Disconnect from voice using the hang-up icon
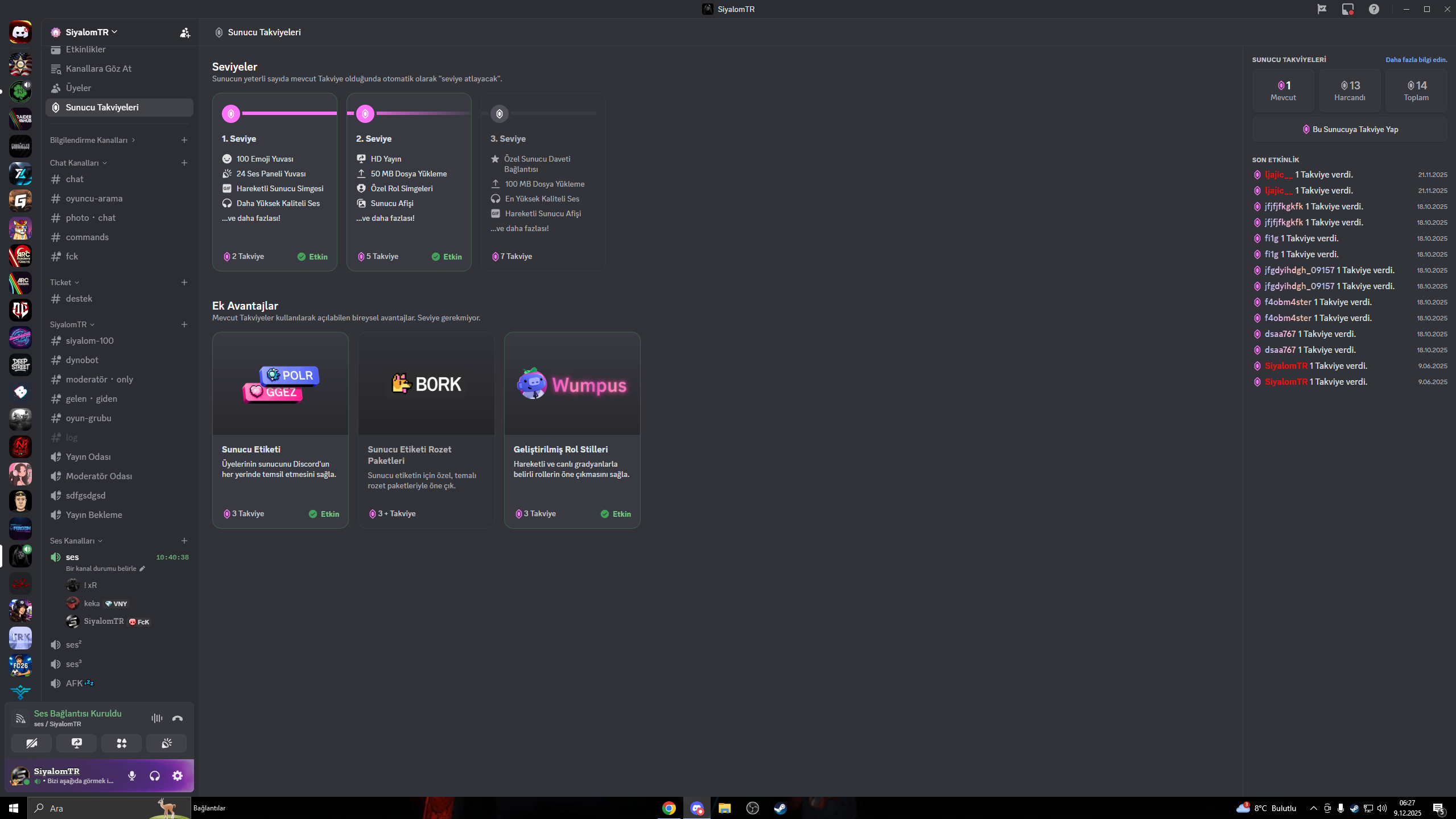The width and height of the screenshot is (1456, 819). 178,718
